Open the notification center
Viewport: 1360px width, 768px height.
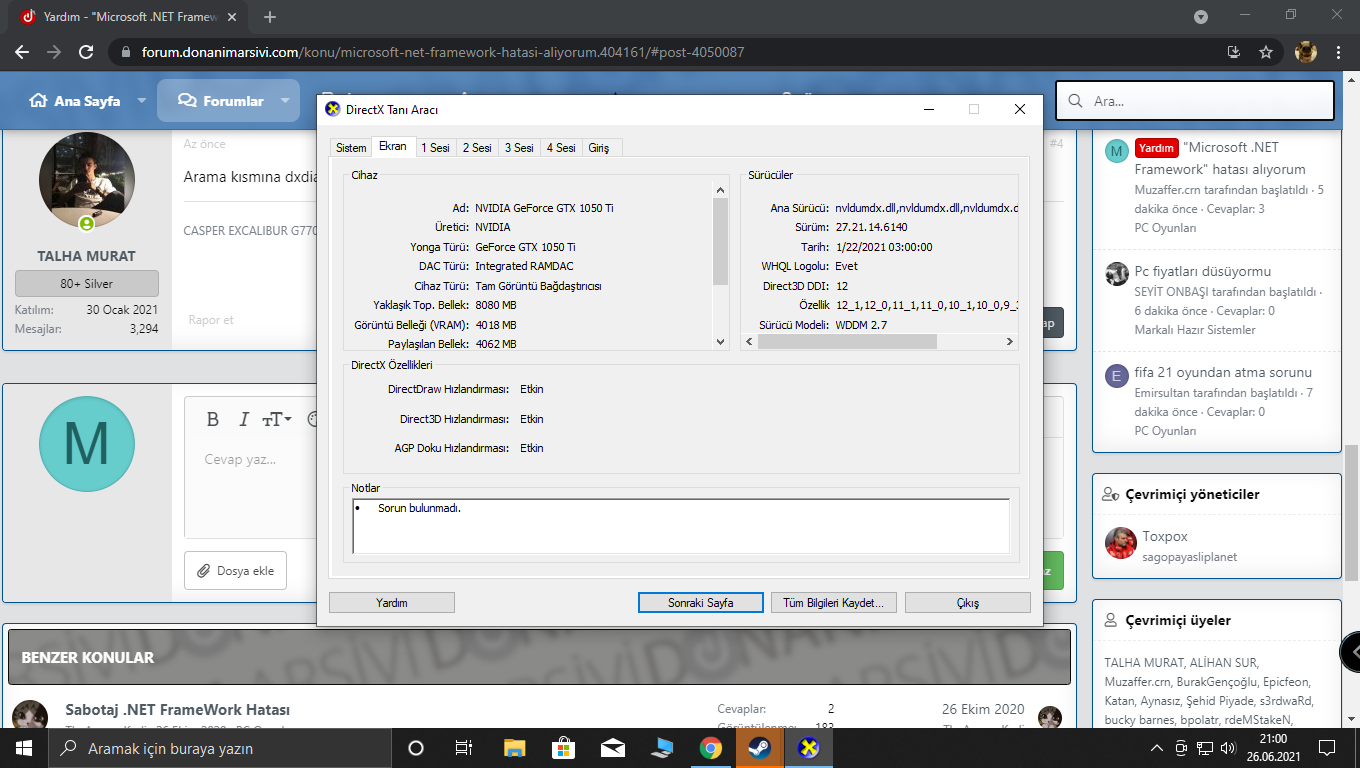point(1327,748)
